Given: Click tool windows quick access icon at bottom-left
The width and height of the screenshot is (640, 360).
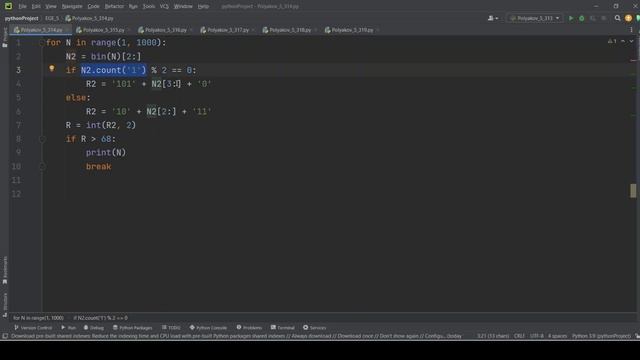Looking at the screenshot, I should click(x=5, y=336).
